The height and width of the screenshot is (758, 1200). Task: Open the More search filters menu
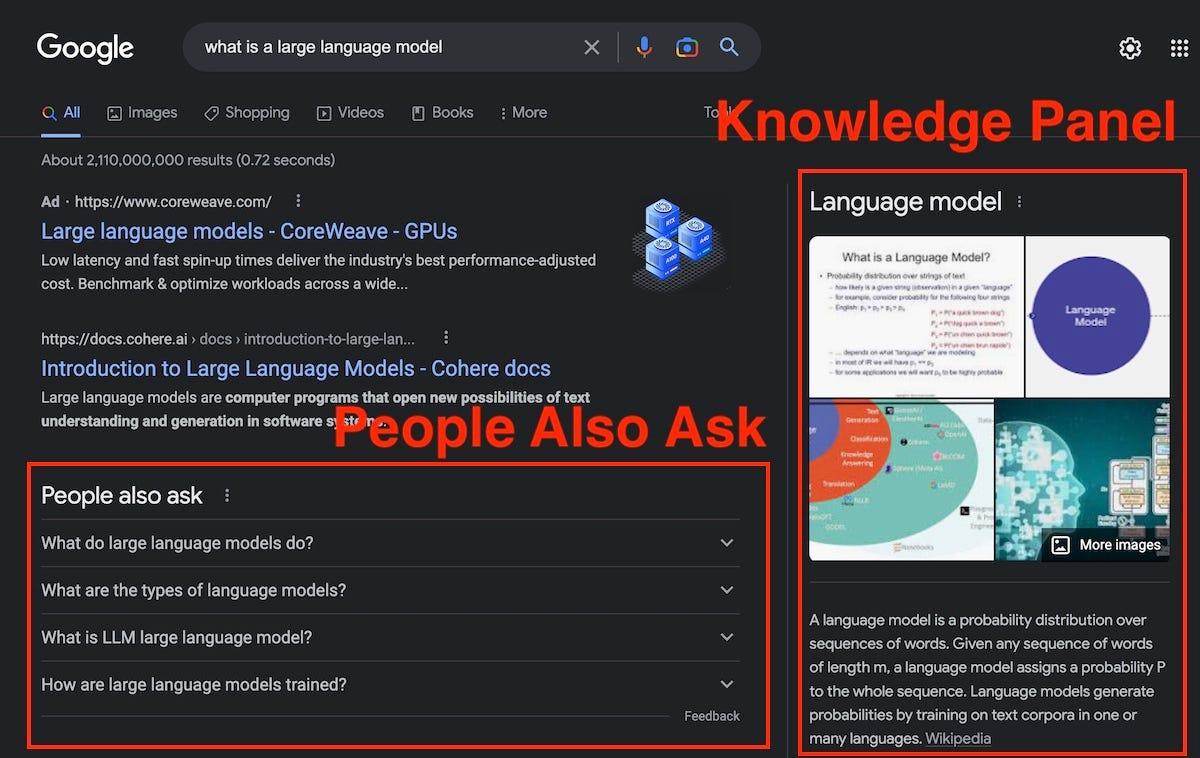tap(523, 113)
